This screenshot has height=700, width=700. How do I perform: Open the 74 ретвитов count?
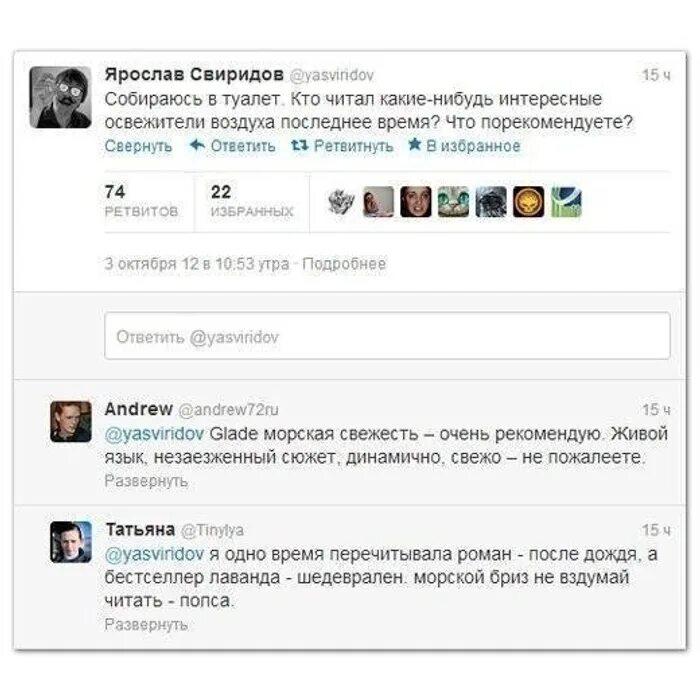click(x=141, y=201)
